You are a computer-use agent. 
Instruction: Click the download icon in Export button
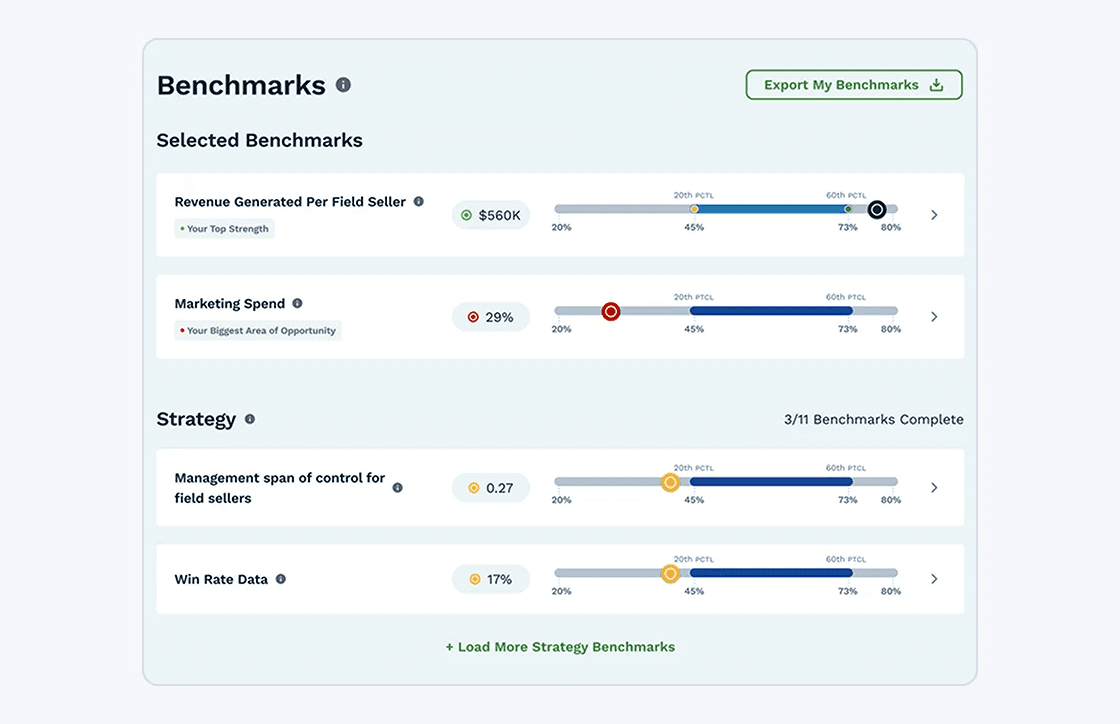pos(936,85)
